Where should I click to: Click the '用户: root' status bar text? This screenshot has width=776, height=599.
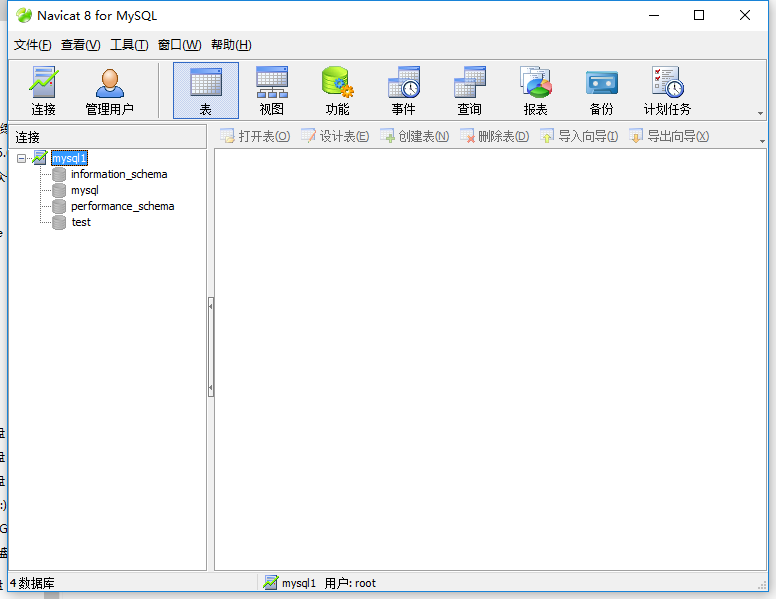coord(350,583)
